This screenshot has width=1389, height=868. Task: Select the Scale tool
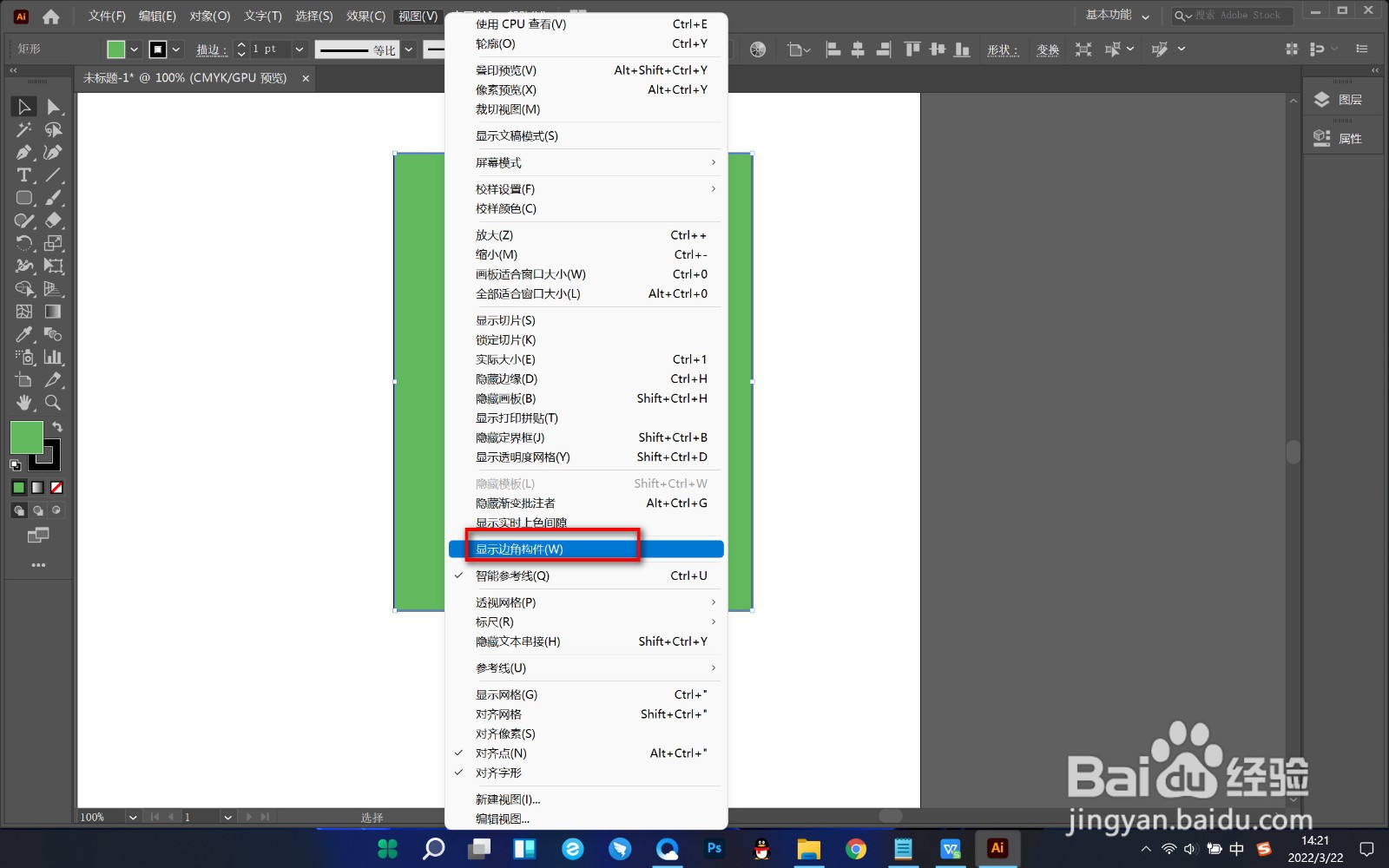[53, 243]
